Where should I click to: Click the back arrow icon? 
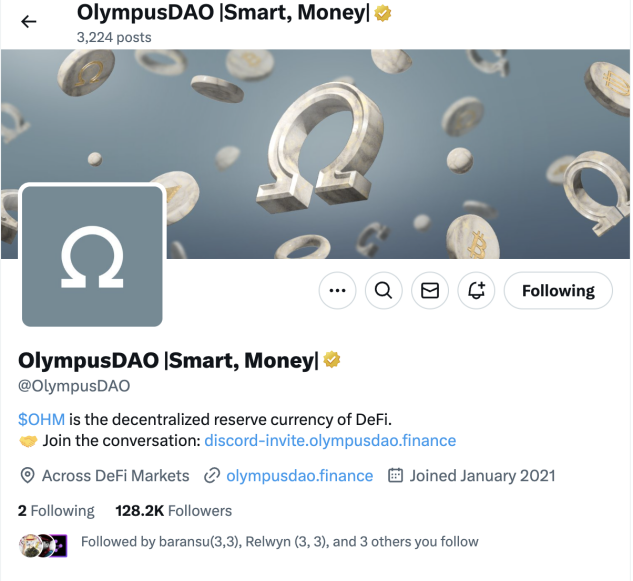29,21
